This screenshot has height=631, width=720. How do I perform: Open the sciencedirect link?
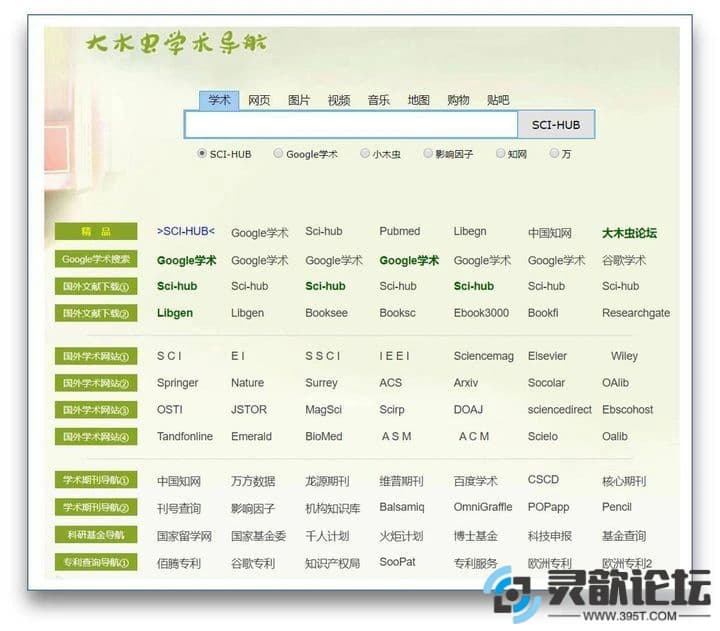(559, 409)
